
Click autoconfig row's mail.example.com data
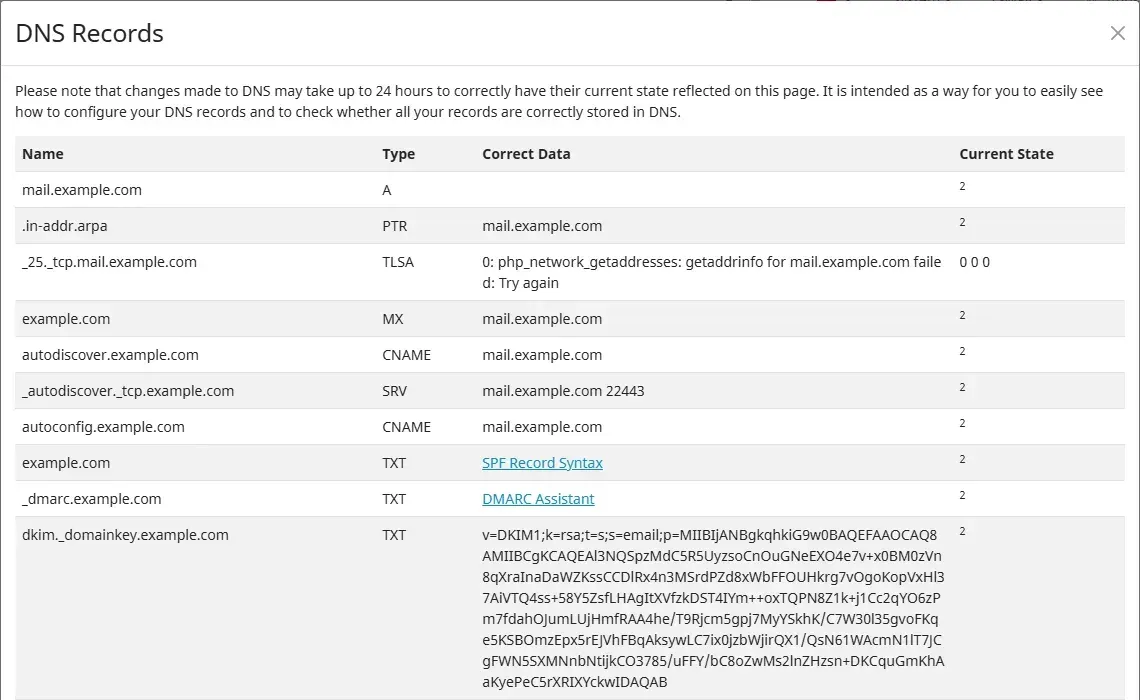[542, 427]
